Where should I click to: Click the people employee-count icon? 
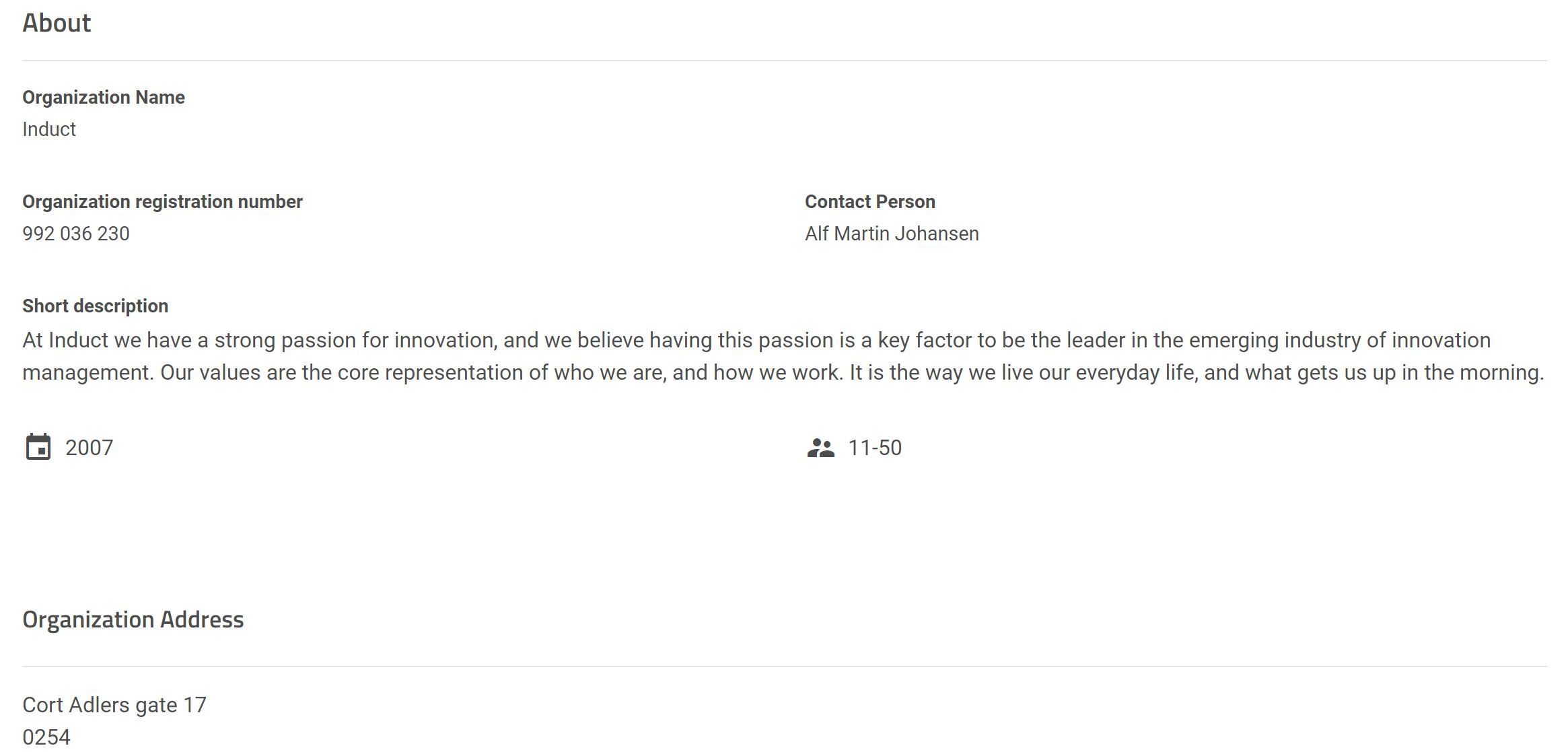820,448
